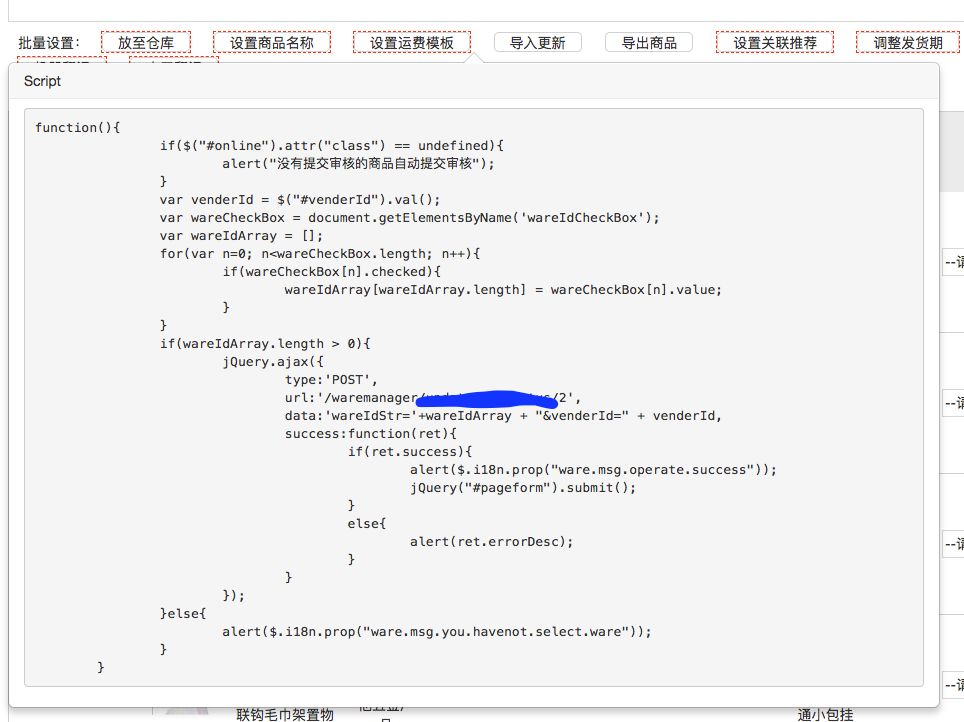Click the alert(ret.errorDesc) code line
The height and width of the screenshot is (722, 964).
tap(491, 542)
